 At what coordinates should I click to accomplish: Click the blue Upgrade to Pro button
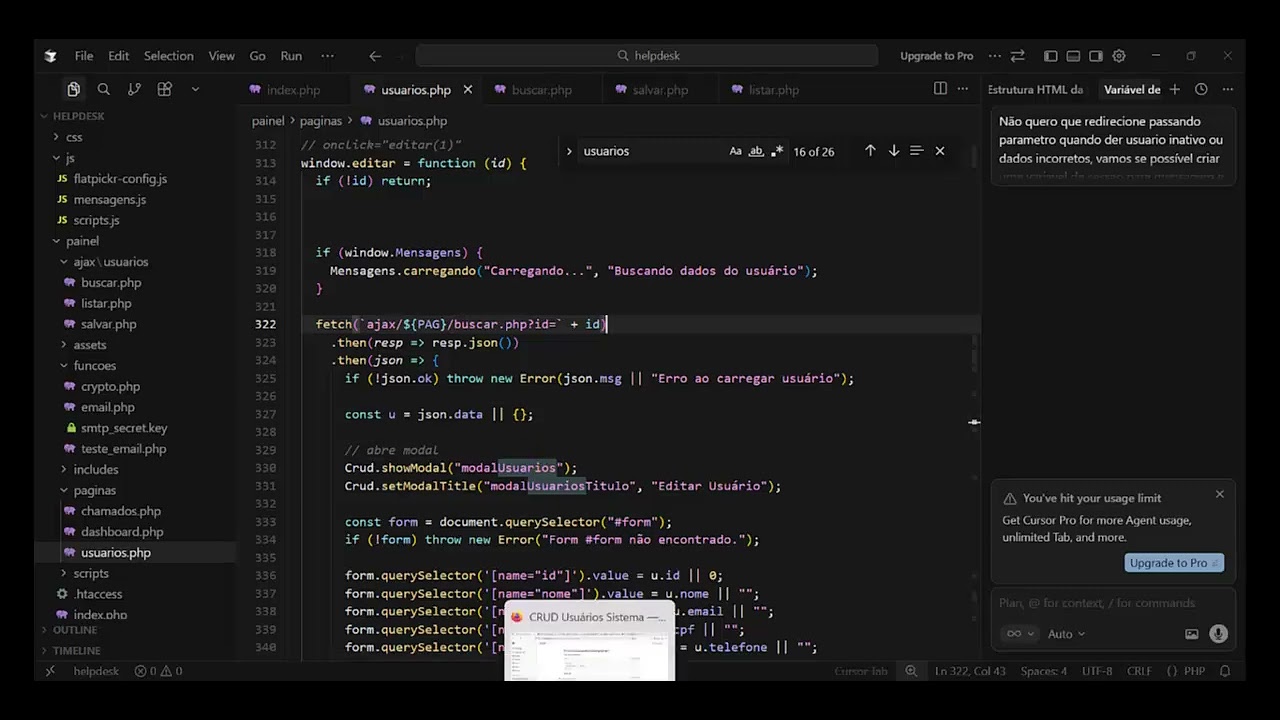click(x=1174, y=563)
